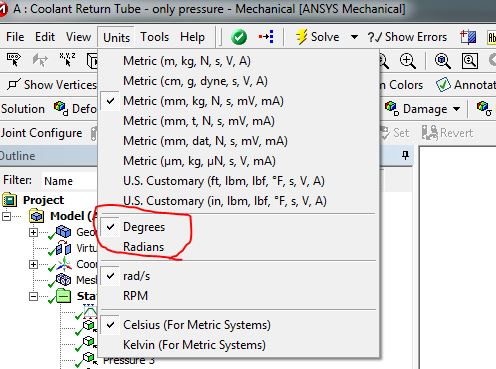Choose Metric (cm, g, dyne, s, V, A)

coord(238,81)
